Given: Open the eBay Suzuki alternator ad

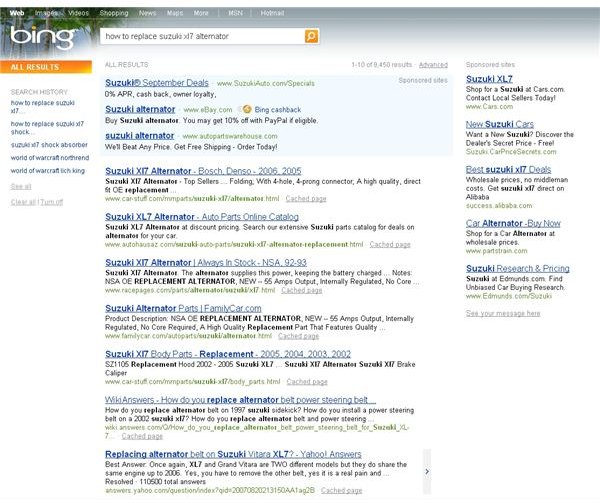Looking at the screenshot, I should [140, 109].
